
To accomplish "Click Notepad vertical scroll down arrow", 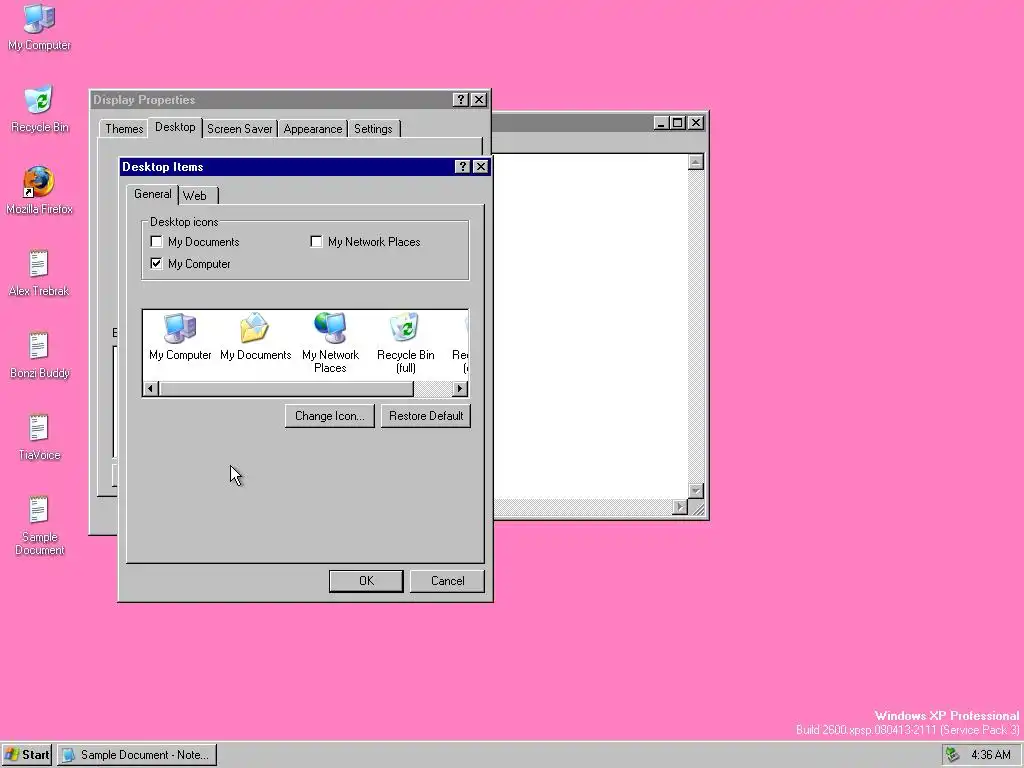I will [696, 491].
